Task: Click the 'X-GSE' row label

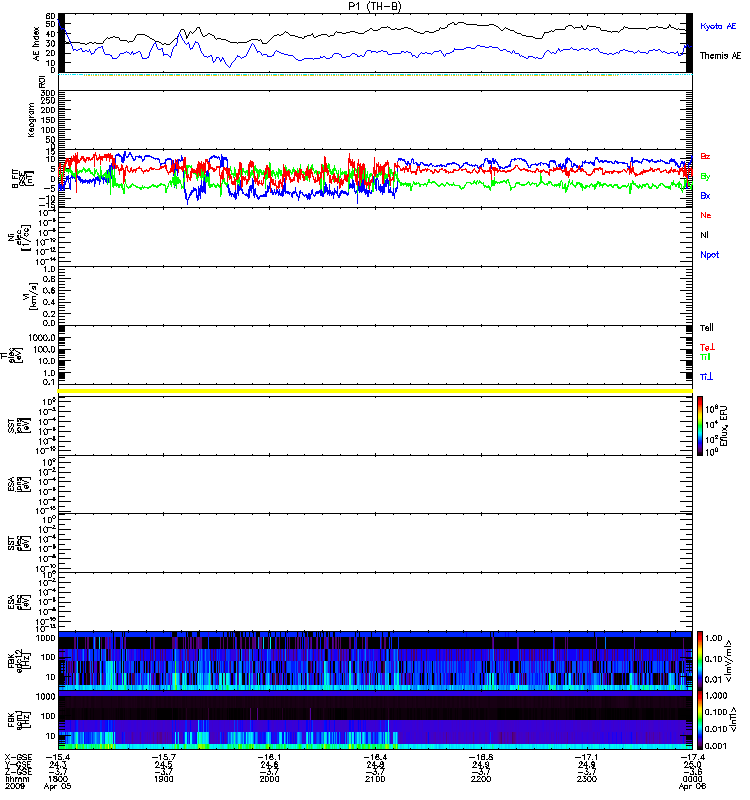Action: click(18, 757)
